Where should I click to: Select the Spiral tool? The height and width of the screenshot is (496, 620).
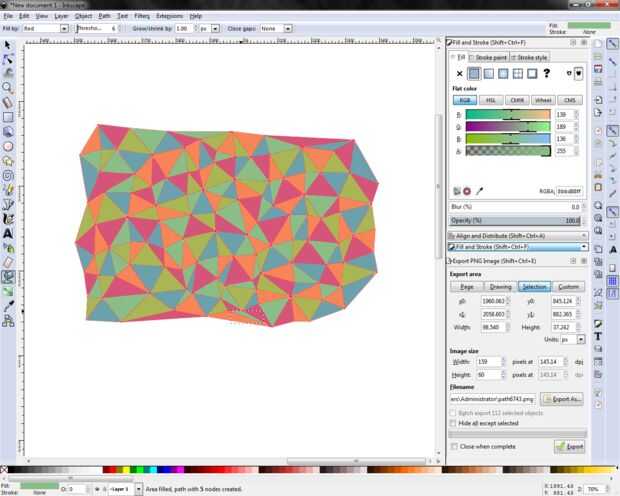[8, 176]
